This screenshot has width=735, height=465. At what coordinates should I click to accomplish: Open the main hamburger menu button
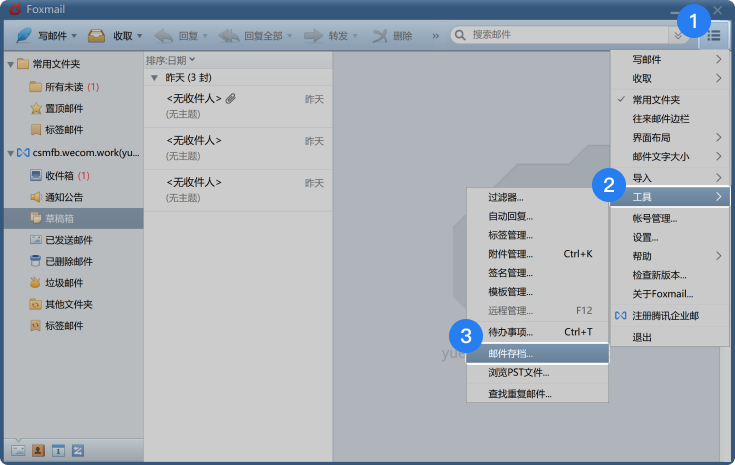pyautogui.click(x=713, y=36)
